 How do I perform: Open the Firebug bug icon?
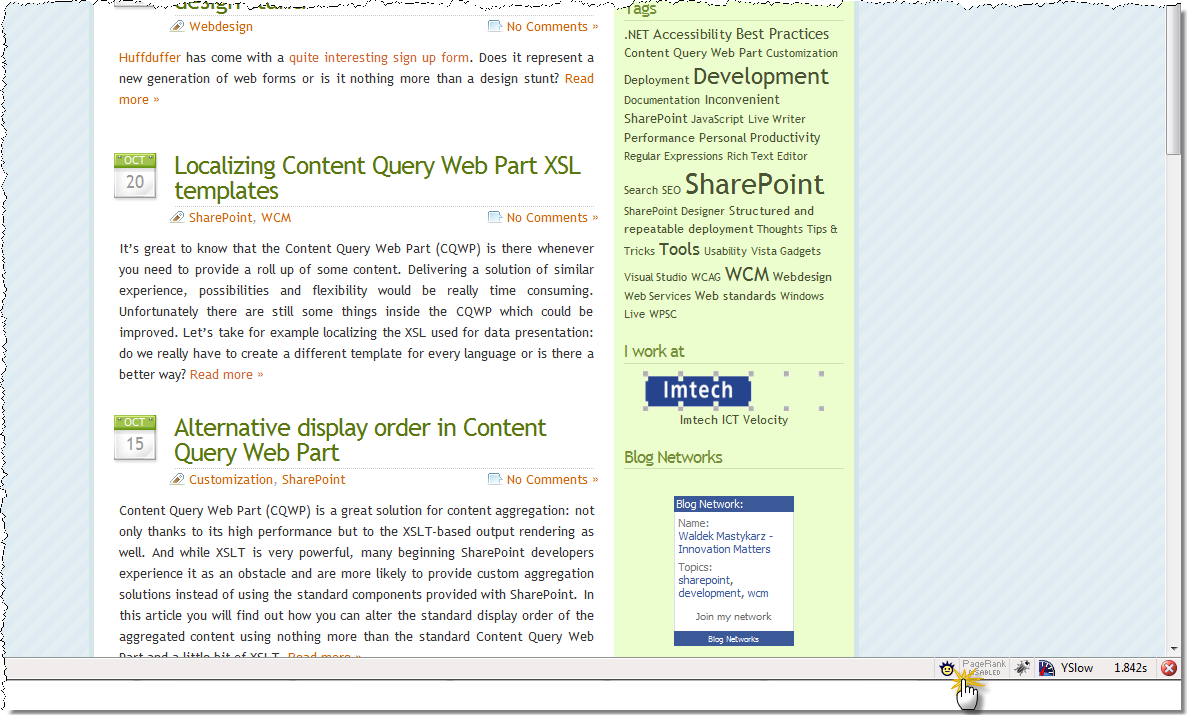(x=1022, y=668)
